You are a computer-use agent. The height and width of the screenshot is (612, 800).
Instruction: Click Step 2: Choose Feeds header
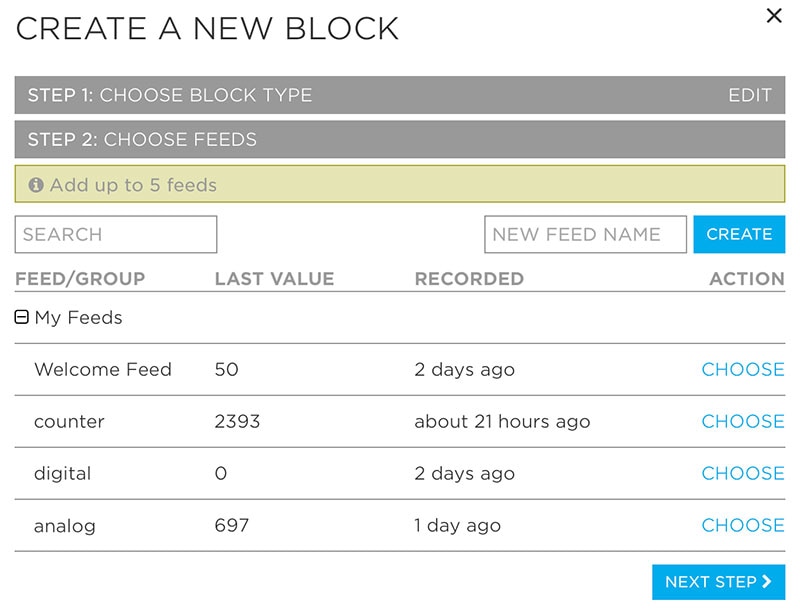click(x=142, y=139)
